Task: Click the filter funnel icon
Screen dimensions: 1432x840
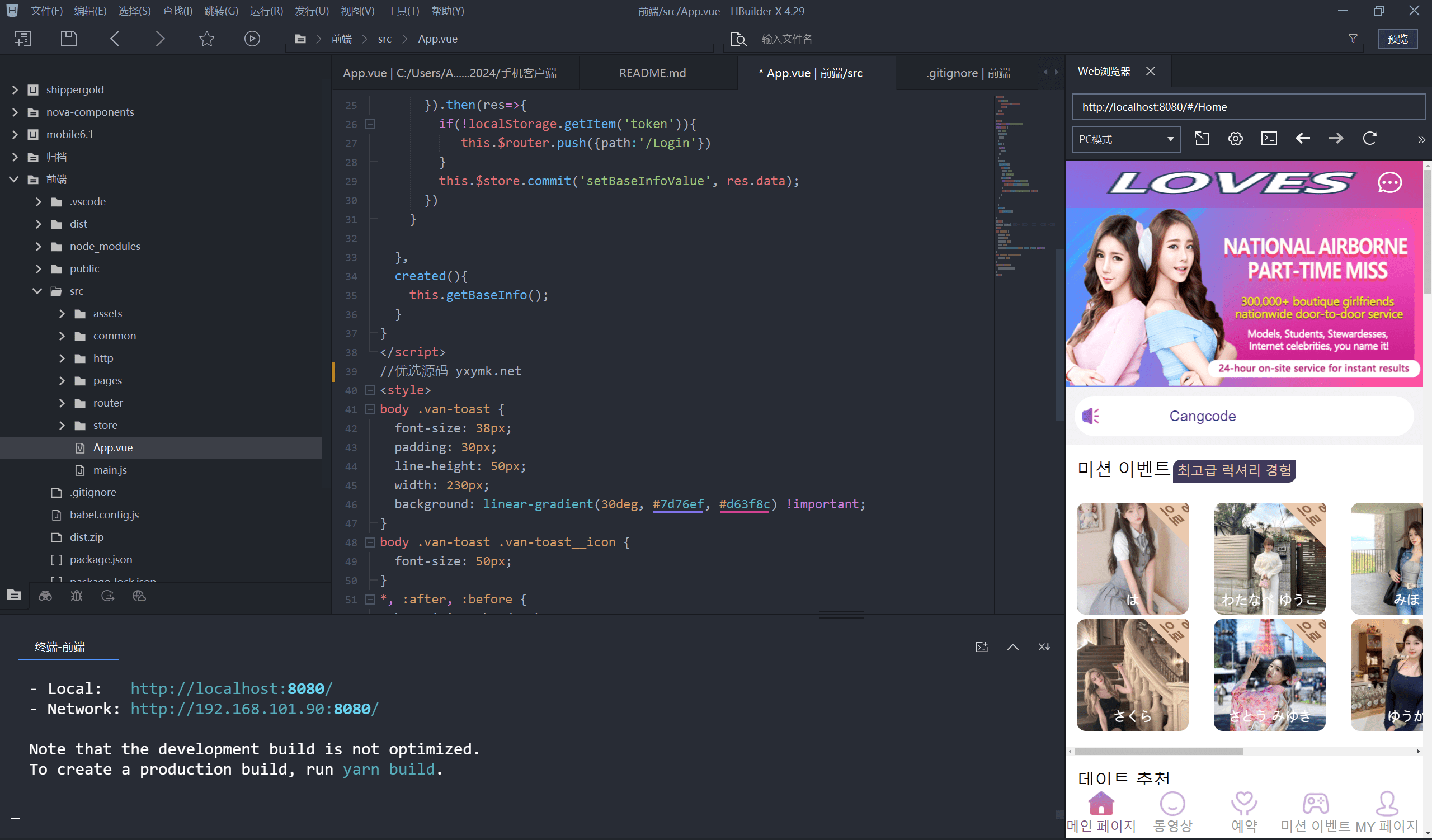Action: tap(1353, 39)
